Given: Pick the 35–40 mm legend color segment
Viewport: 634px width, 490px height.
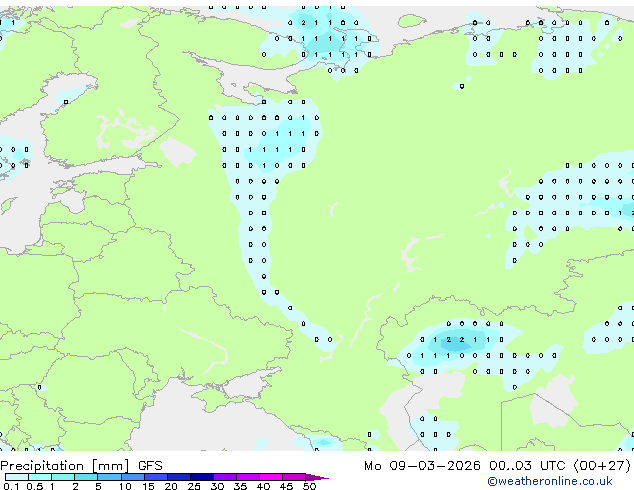Looking at the screenshot, I should [x=248, y=477].
